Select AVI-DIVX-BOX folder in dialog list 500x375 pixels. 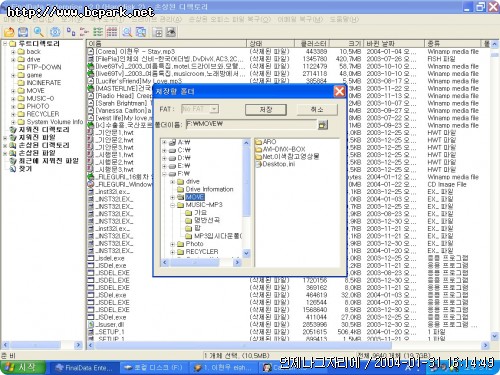pyautogui.click(x=284, y=149)
